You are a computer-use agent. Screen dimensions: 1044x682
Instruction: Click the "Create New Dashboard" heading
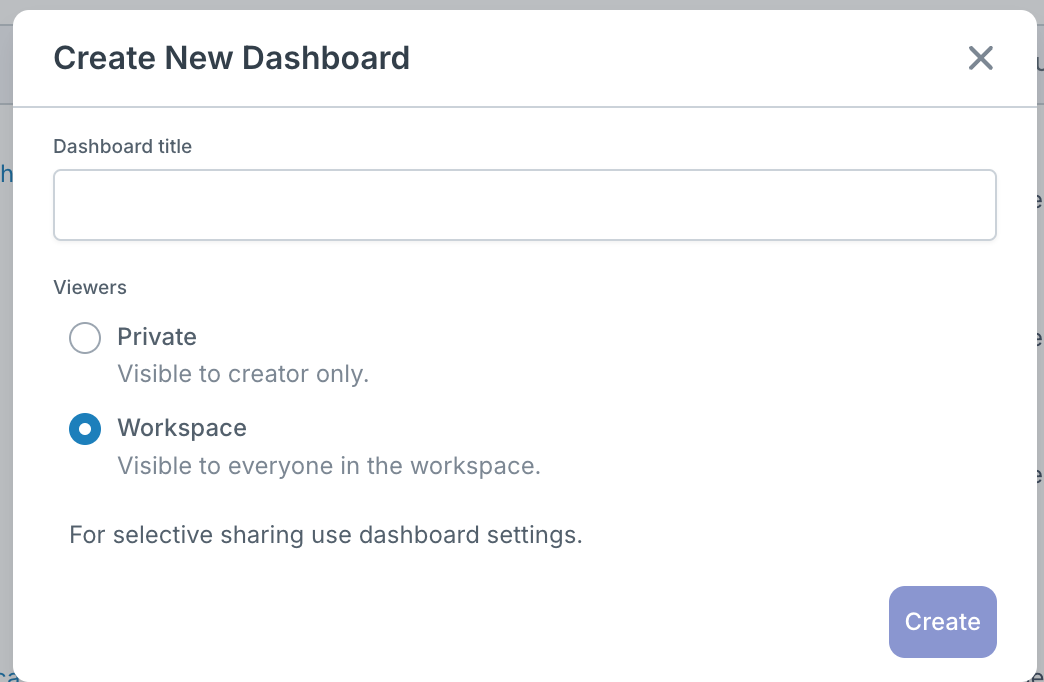pos(231,58)
